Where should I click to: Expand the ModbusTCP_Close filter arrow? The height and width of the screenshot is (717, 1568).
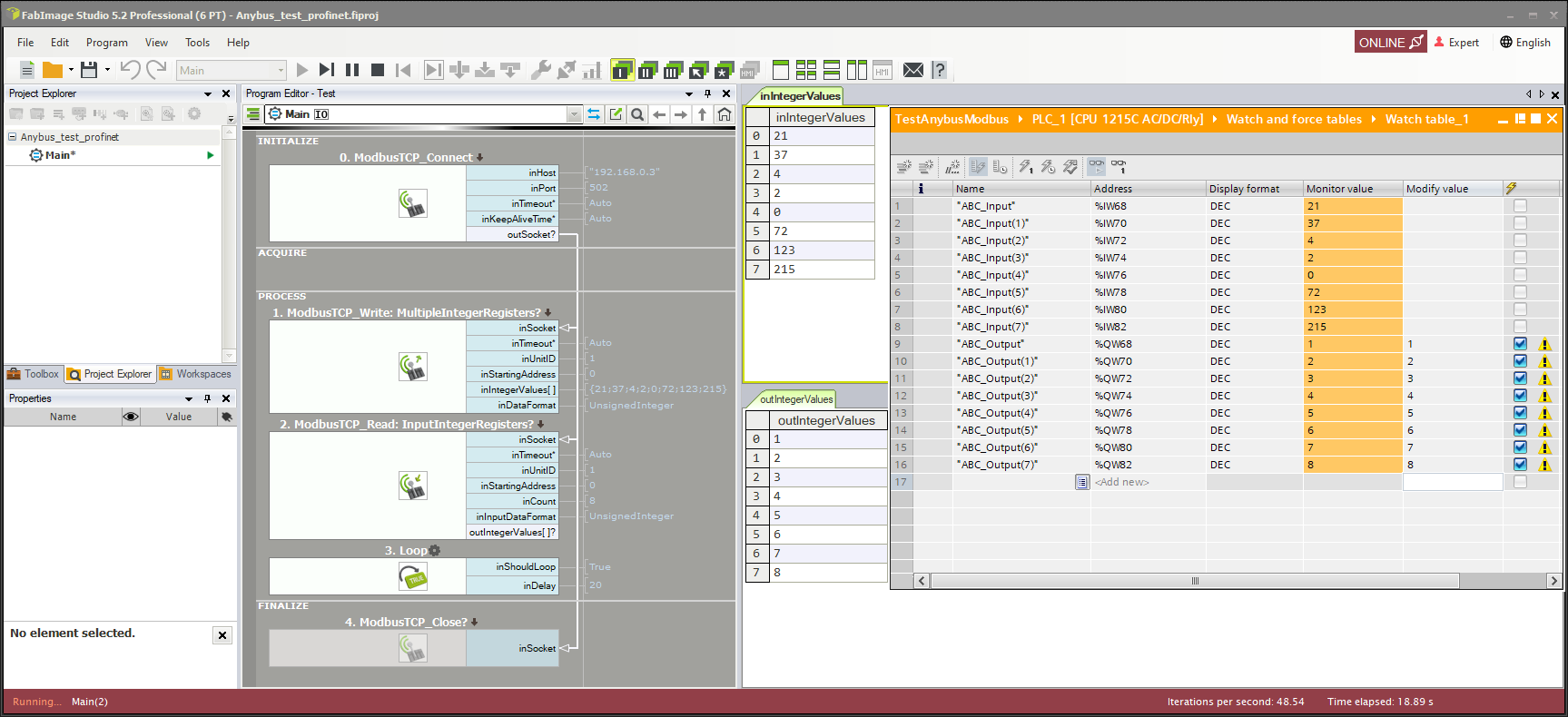475,623
